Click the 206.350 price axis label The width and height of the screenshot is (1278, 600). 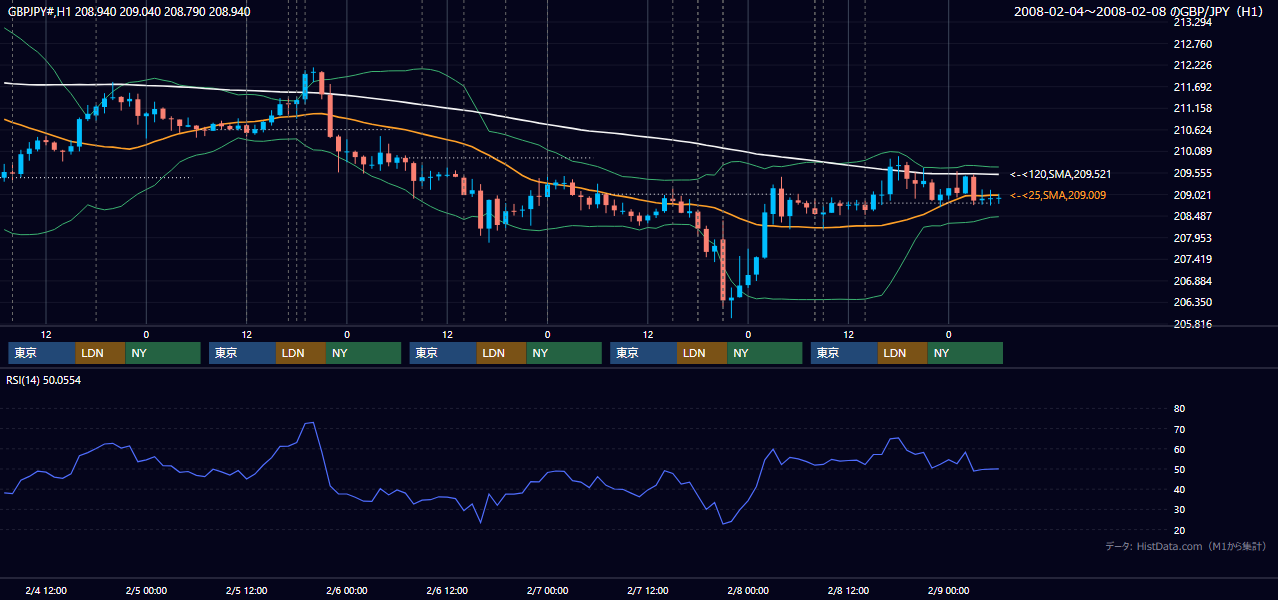click(x=1192, y=302)
